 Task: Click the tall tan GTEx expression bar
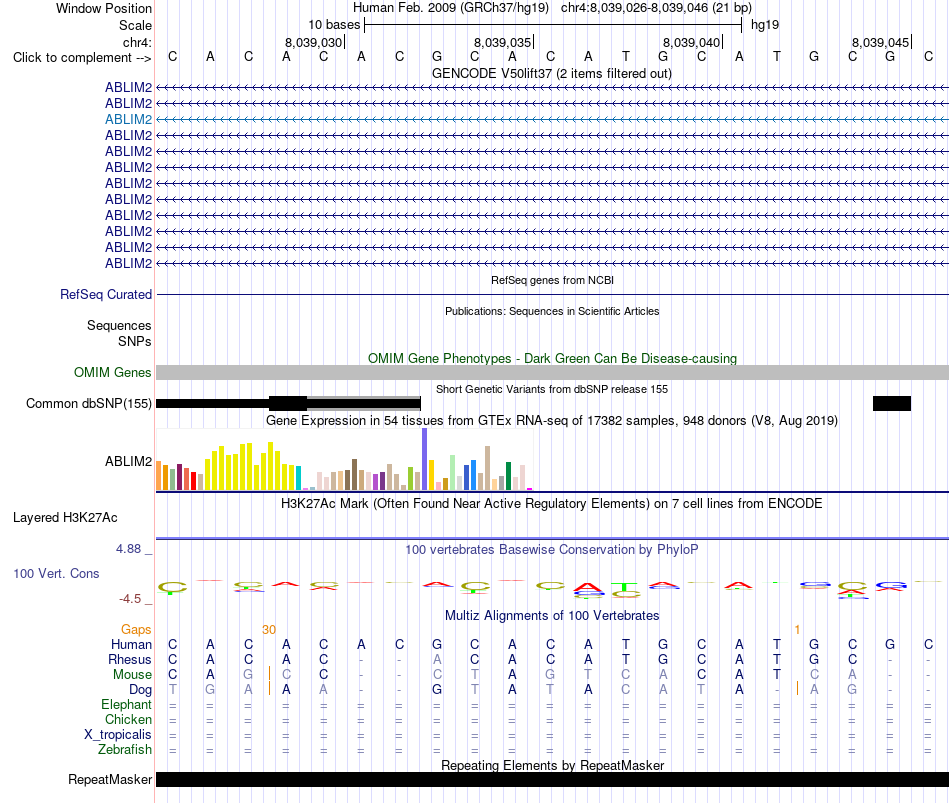tap(487, 468)
